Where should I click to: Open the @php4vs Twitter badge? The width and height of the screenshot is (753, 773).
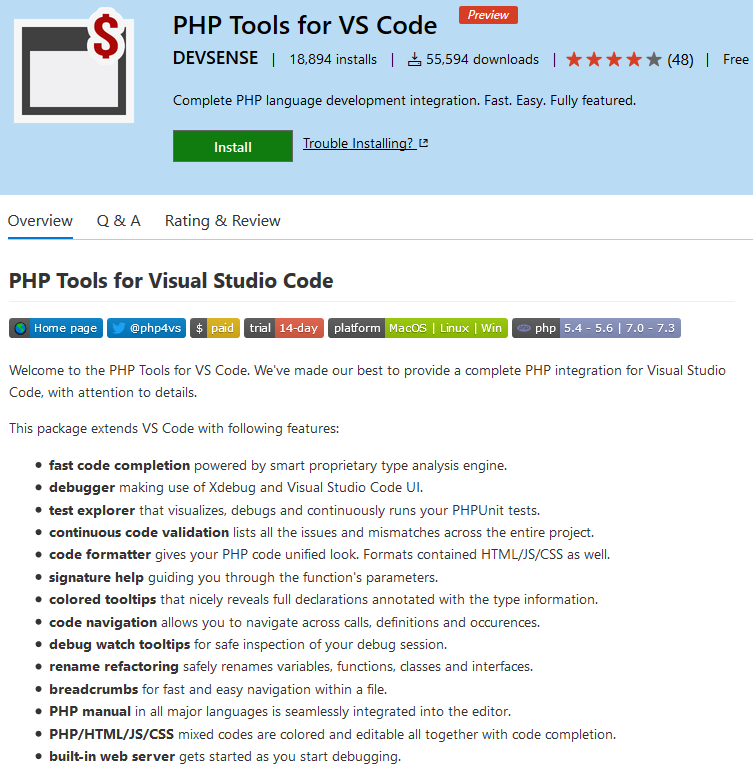[x=146, y=328]
